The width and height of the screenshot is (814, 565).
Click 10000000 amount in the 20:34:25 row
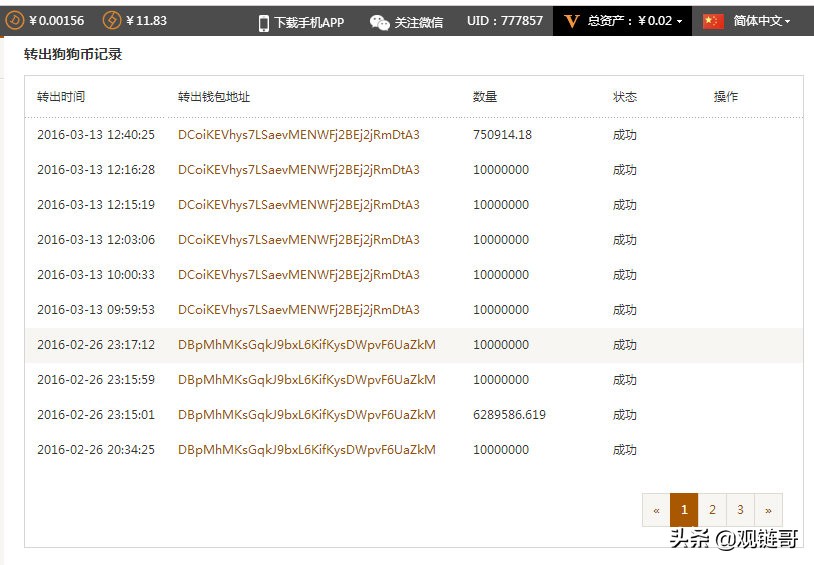(501, 450)
